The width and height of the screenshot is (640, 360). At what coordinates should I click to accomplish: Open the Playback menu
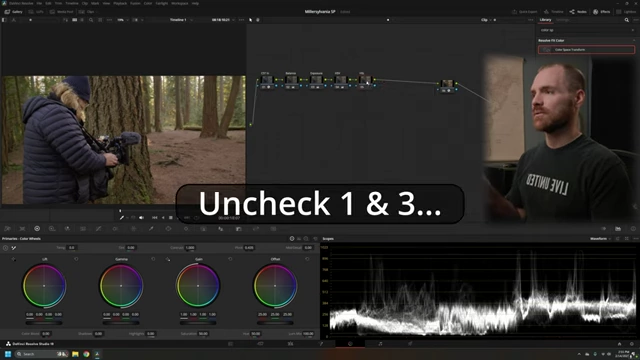tap(120, 3)
